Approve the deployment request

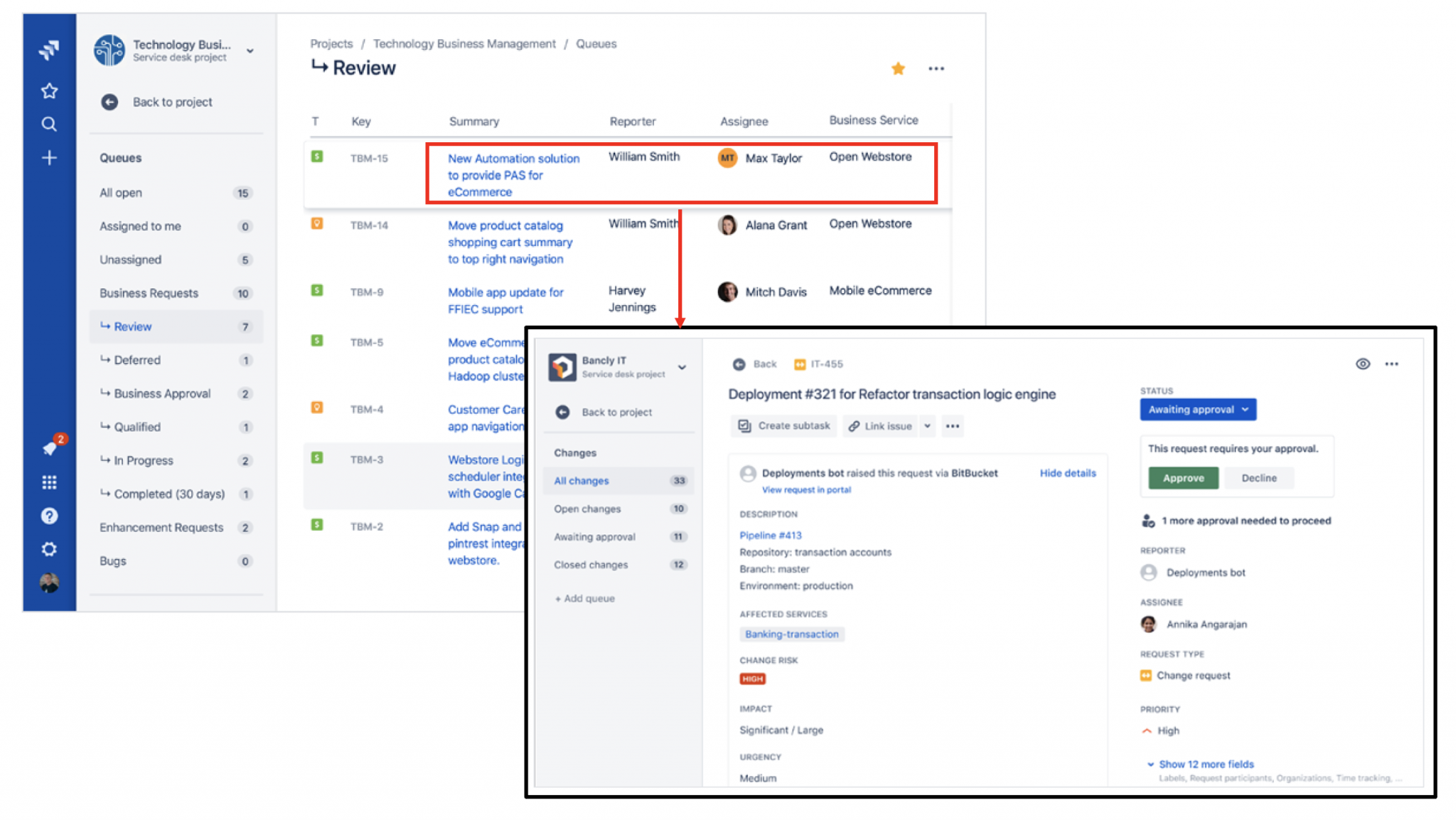[x=1182, y=478]
